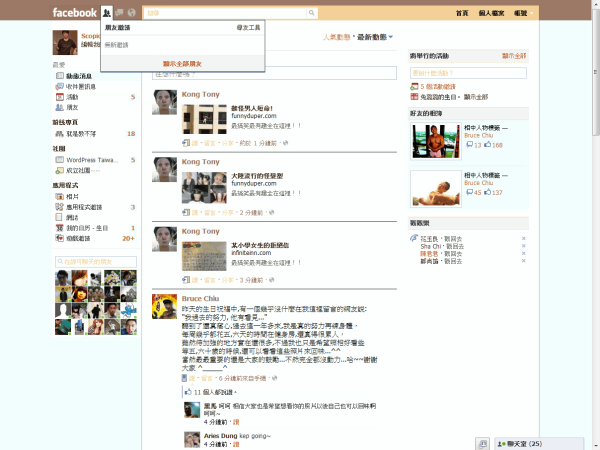Image resolution: width=600 pixels, height=450 pixels.
Task: Open the hairstyle post thumbnail image
Action: coord(204,188)
